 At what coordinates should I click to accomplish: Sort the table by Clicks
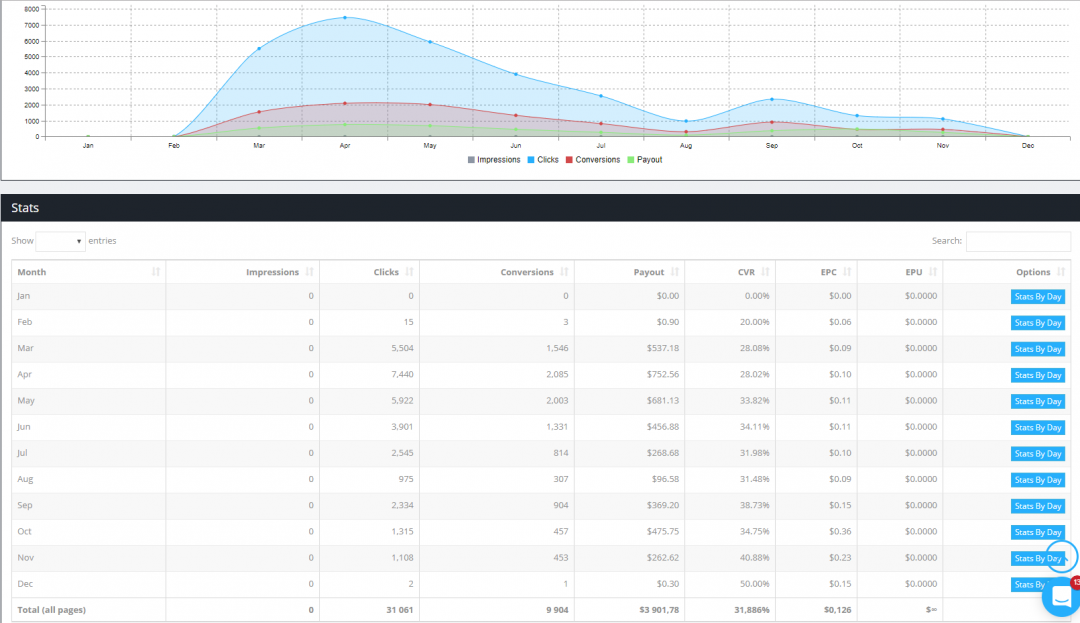(410, 272)
